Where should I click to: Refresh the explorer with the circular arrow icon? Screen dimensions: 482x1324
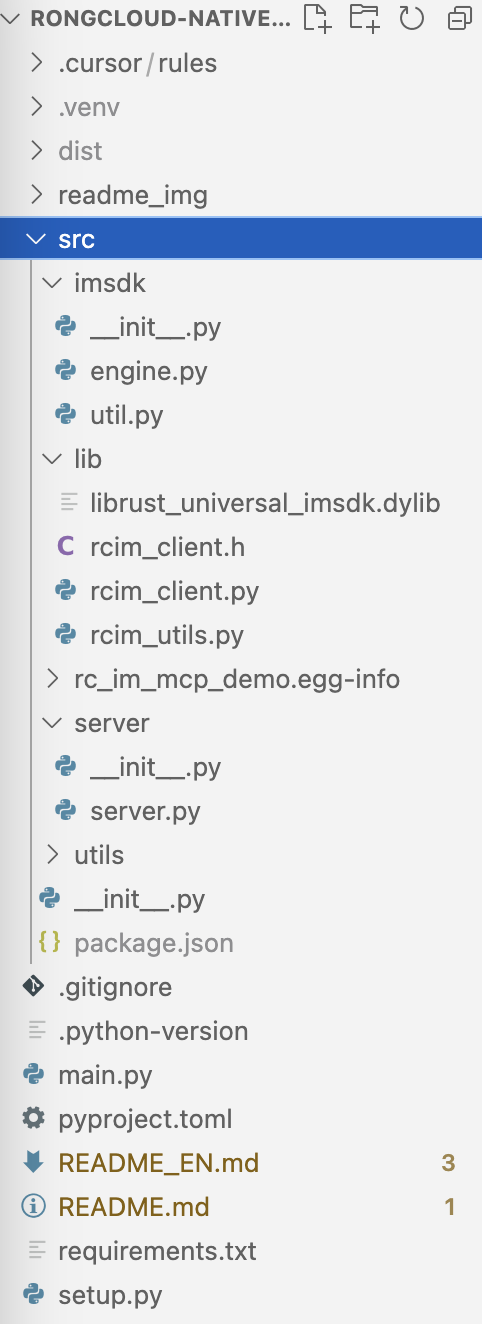pos(411,17)
